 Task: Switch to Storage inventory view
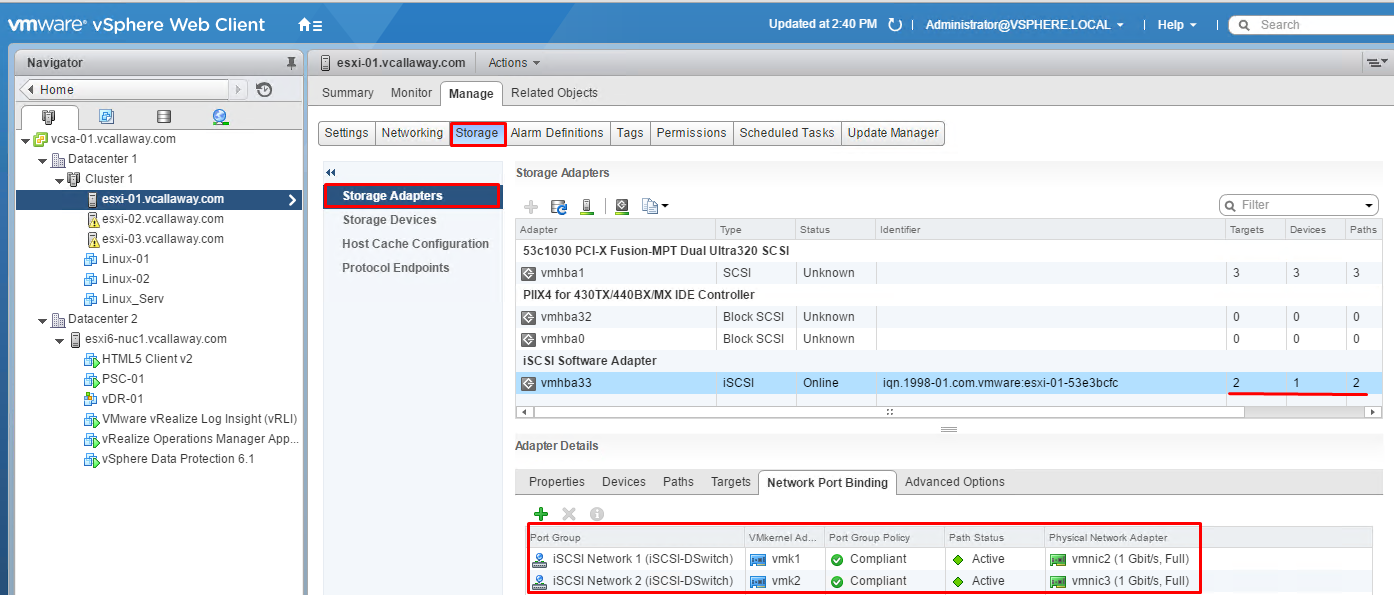164,117
